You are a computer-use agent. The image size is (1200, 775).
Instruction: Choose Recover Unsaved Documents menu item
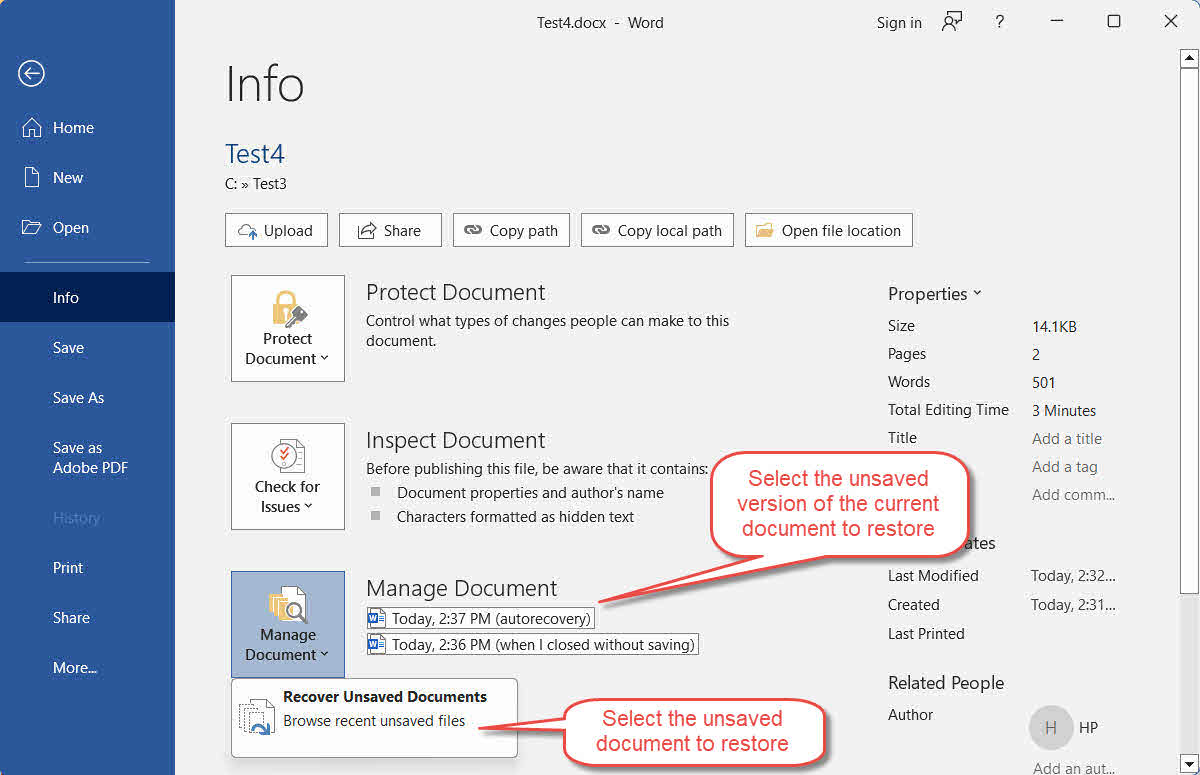pos(374,717)
